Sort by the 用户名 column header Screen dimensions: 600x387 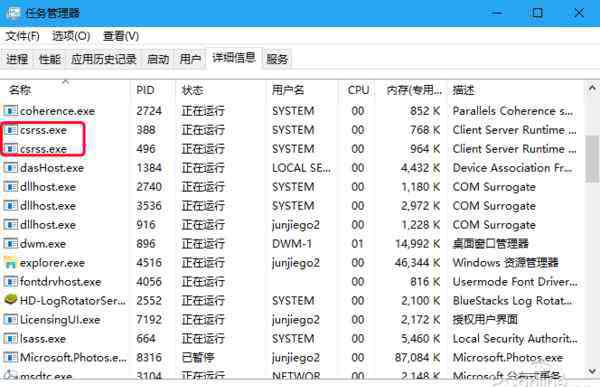302,90
